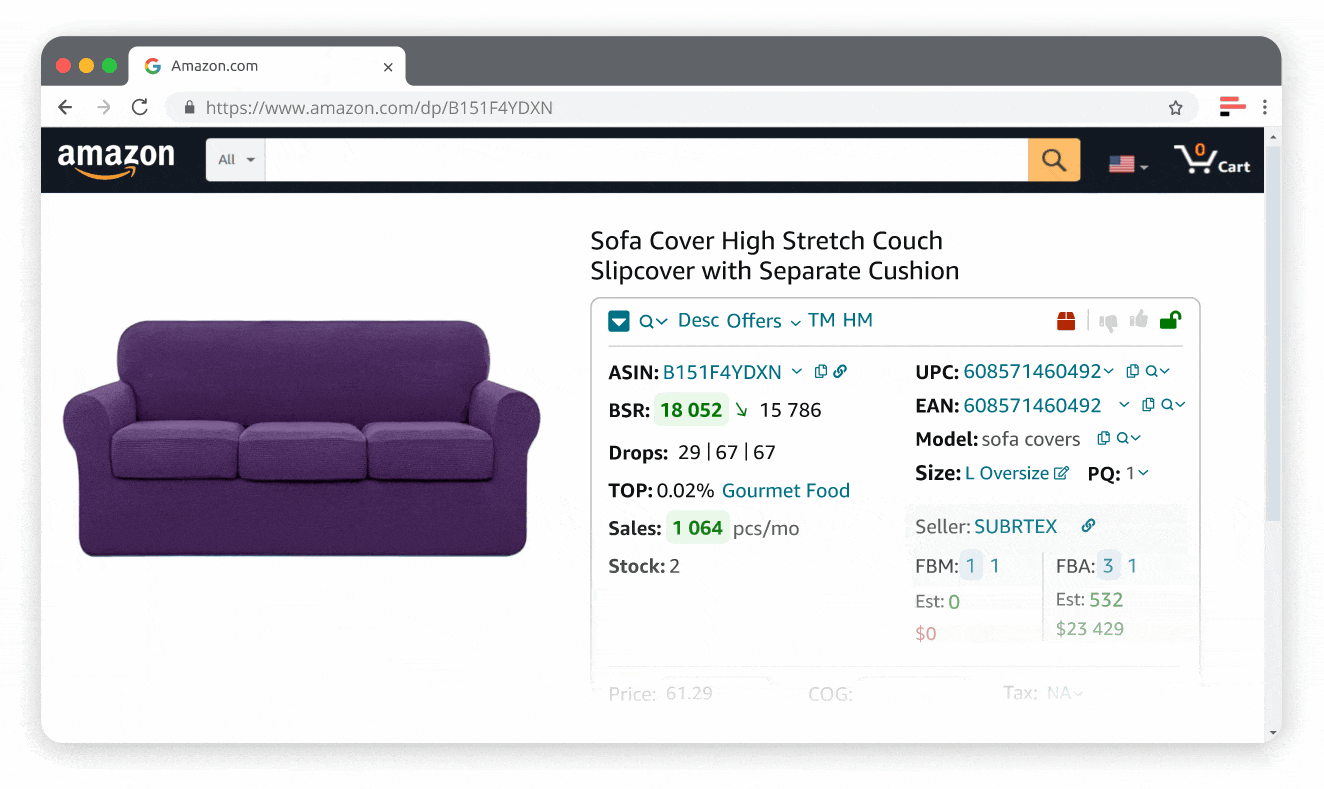Open the chain link icon next to SUBRTEX
Viewport: 1324px width, 789px height.
click(1086, 527)
